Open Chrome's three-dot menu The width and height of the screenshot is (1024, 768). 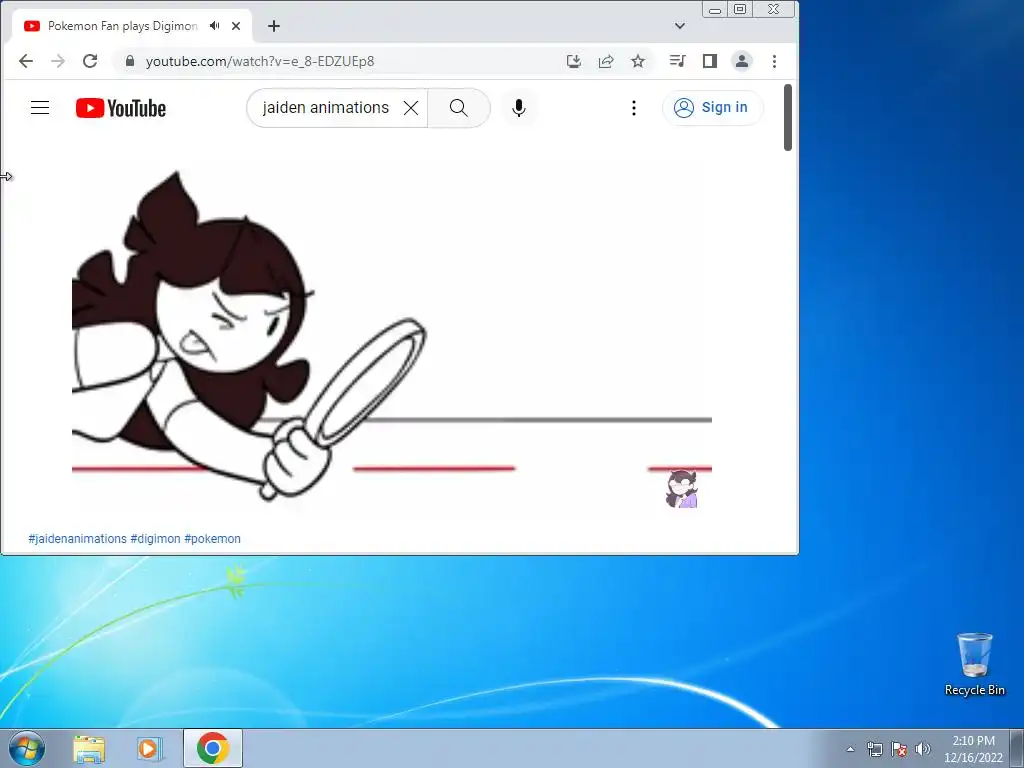point(775,61)
